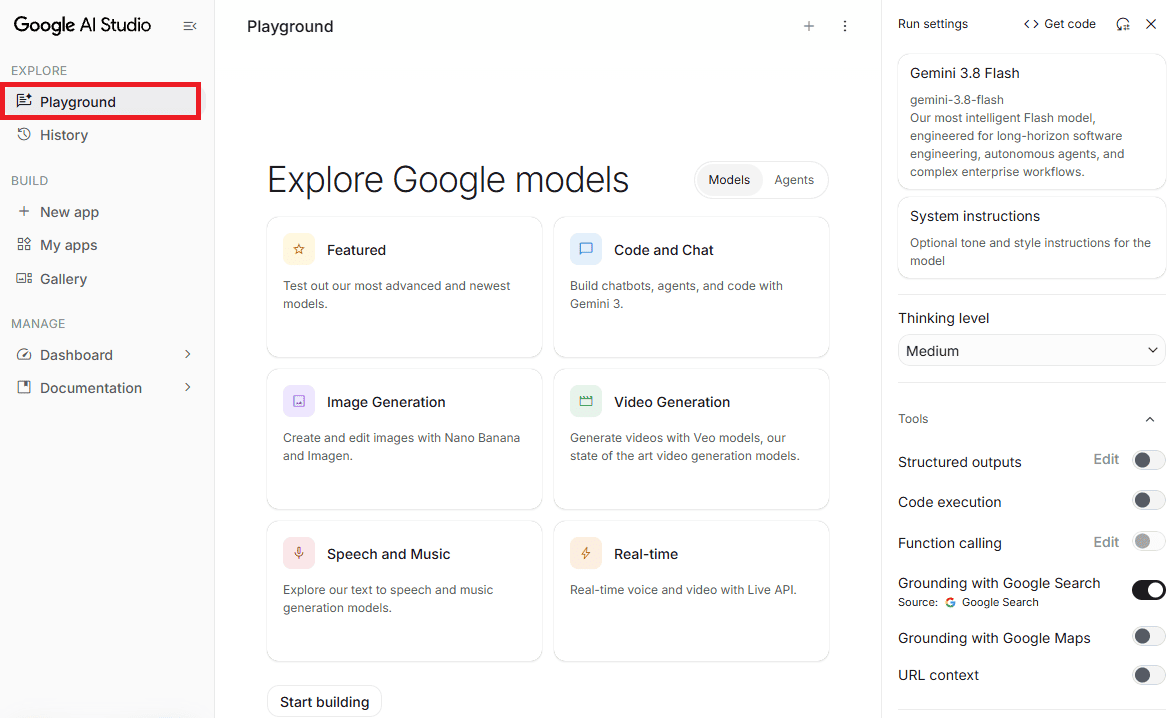Open the Thinking level Medium dropdown
This screenshot has height=718, width=1176.
(1031, 350)
